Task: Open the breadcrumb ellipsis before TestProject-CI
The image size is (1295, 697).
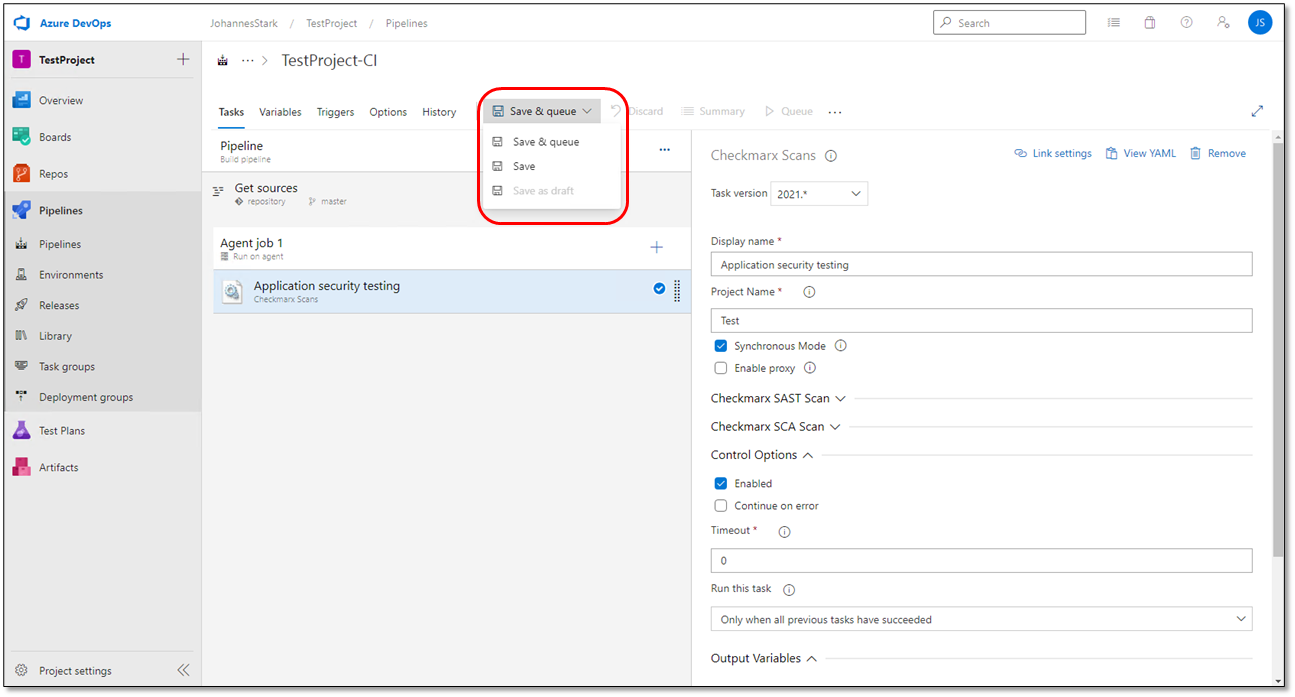Action: [248, 61]
